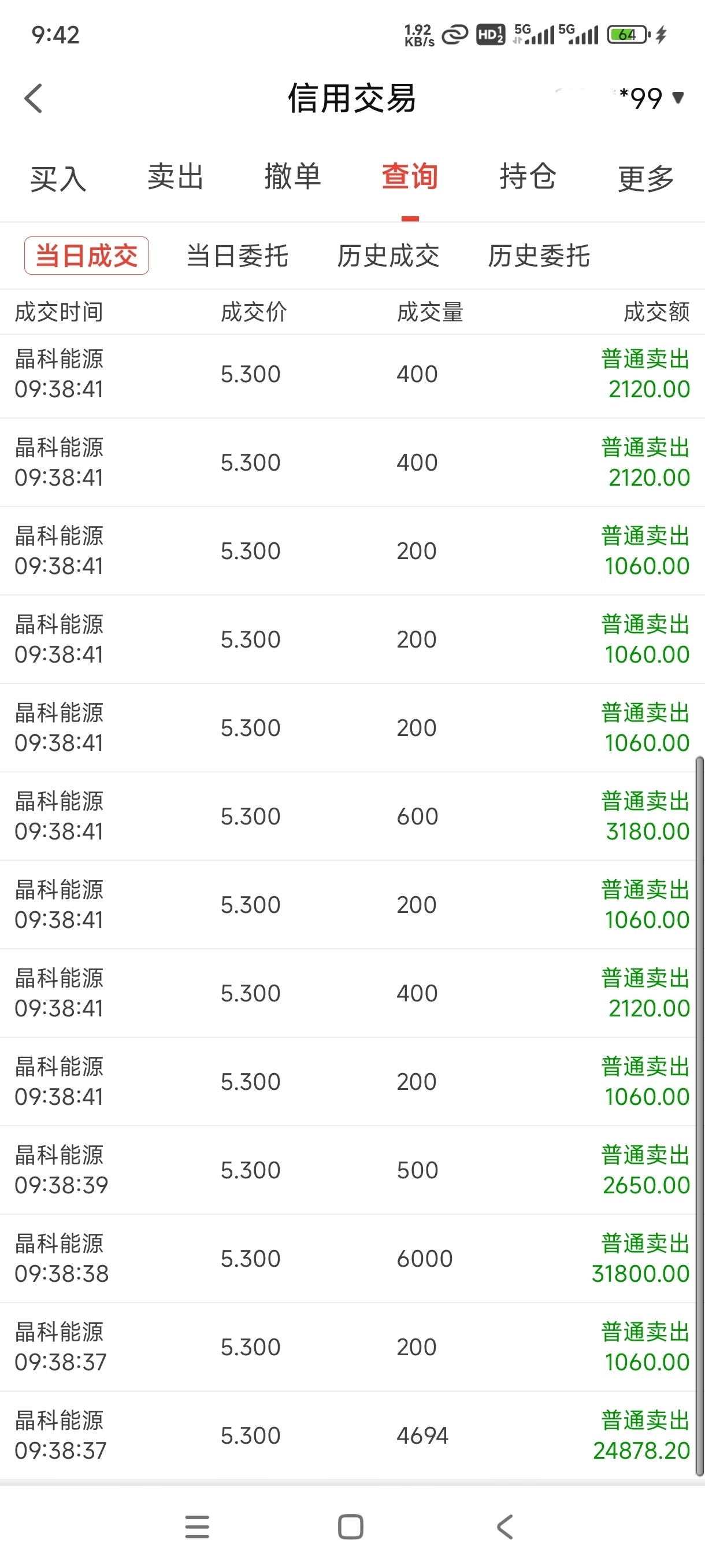The height and width of the screenshot is (1568, 705).
Task: Open the 更多 menu tab
Action: coord(646,177)
